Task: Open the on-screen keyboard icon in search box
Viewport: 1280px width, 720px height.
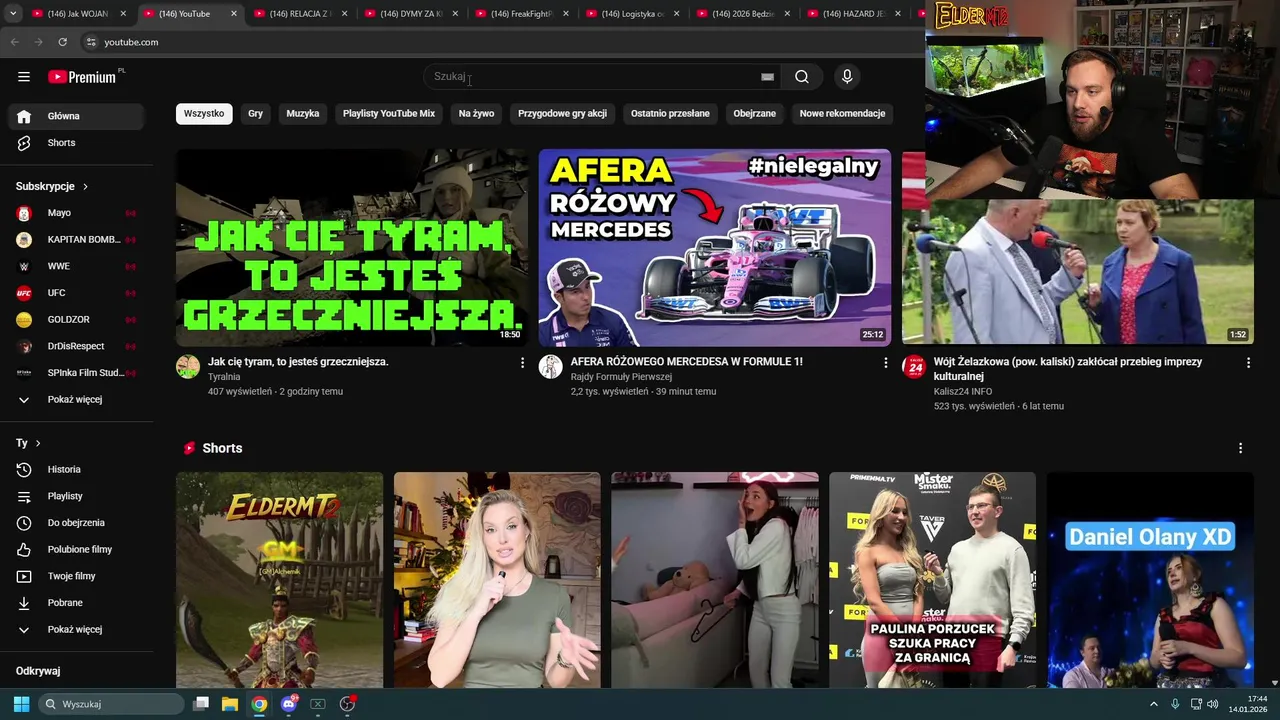Action: [x=767, y=77]
